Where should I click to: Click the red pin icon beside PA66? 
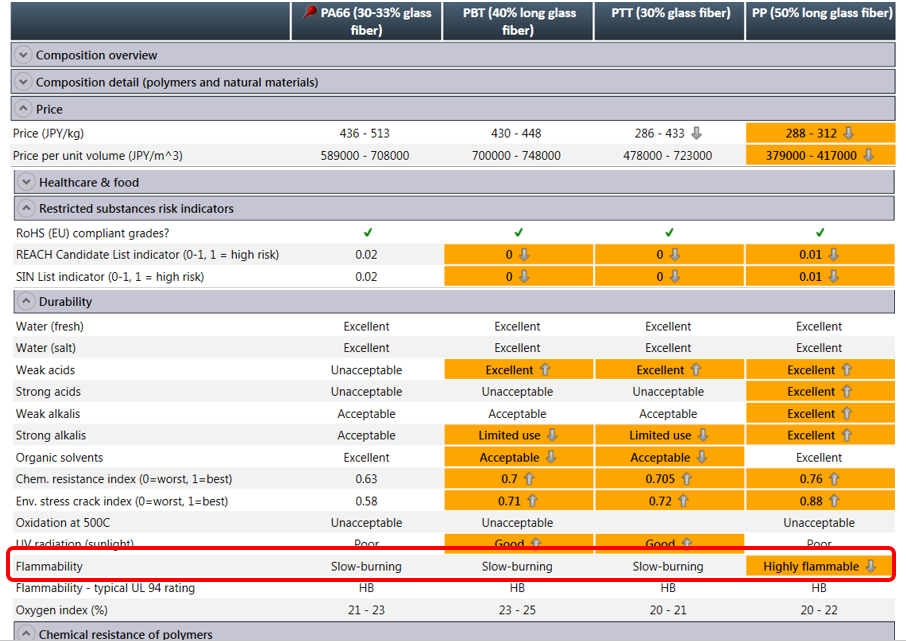pyautogui.click(x=310, y=12)
